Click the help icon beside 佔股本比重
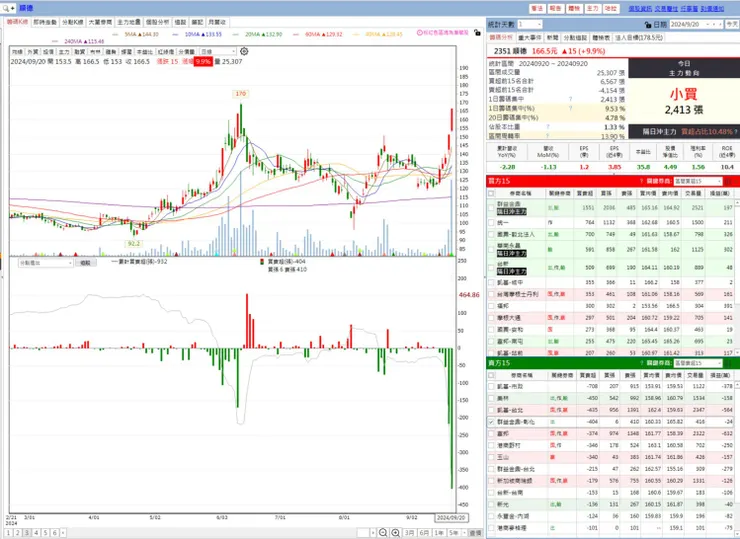This screenshot has height=539, width=740. click(x=548, y=126)
